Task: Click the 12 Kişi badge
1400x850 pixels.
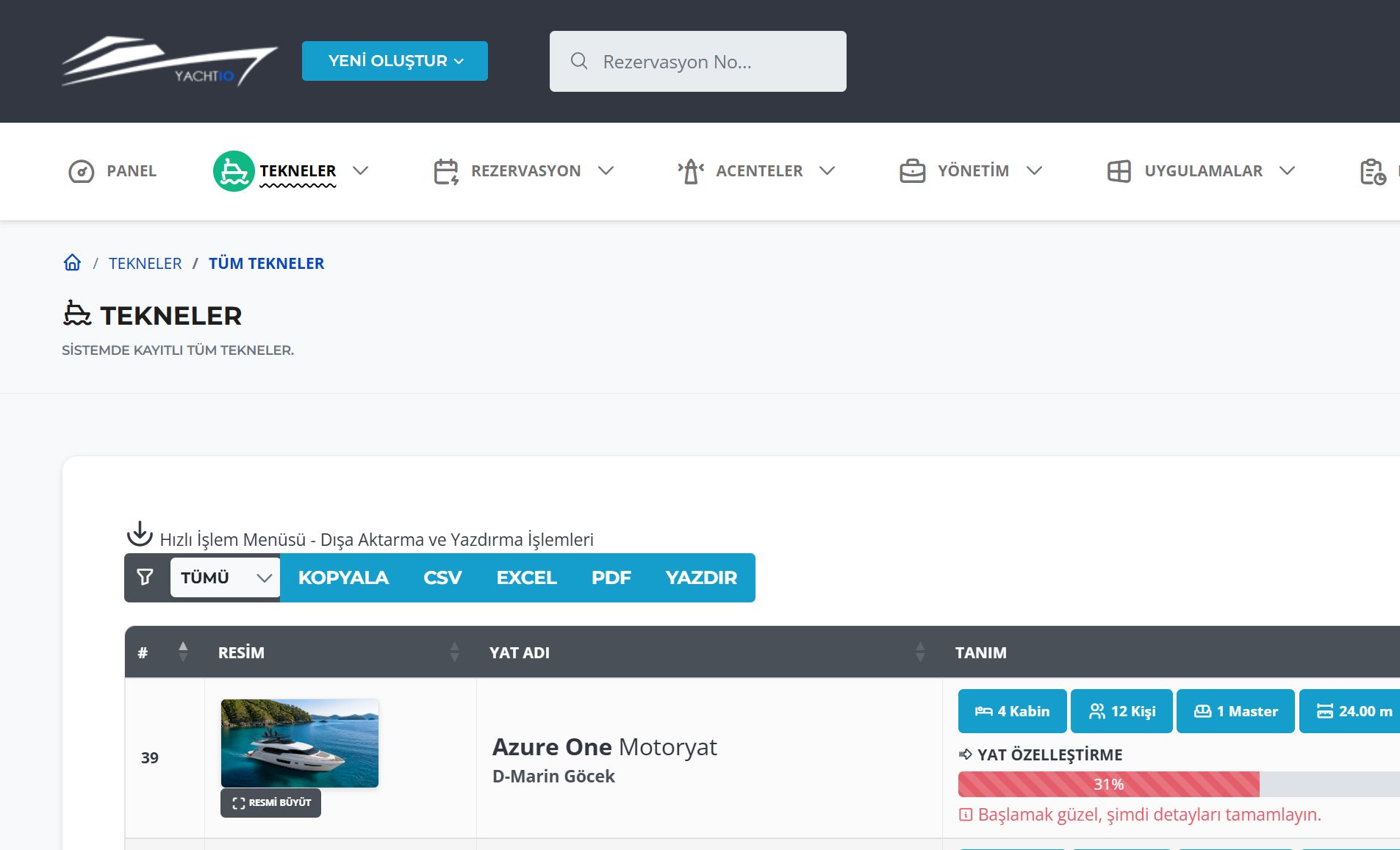Action: tap(1121, 711)
